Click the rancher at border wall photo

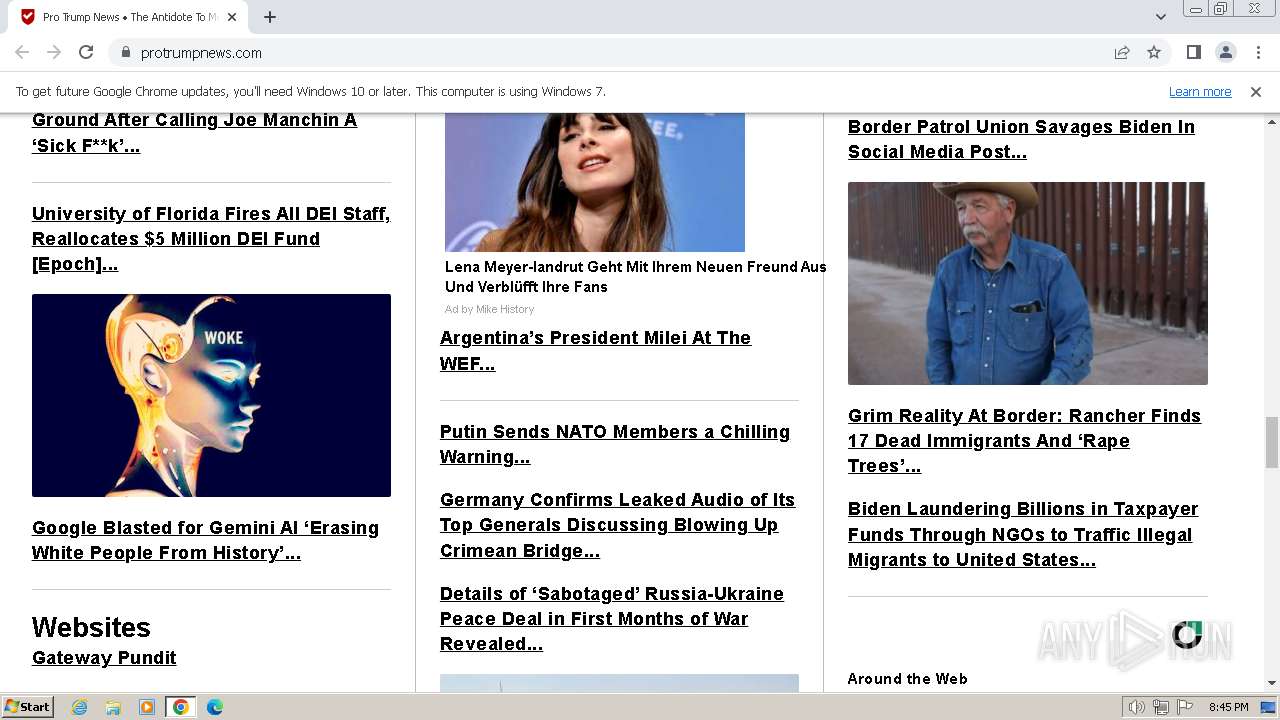click(x=1027, y=283)
